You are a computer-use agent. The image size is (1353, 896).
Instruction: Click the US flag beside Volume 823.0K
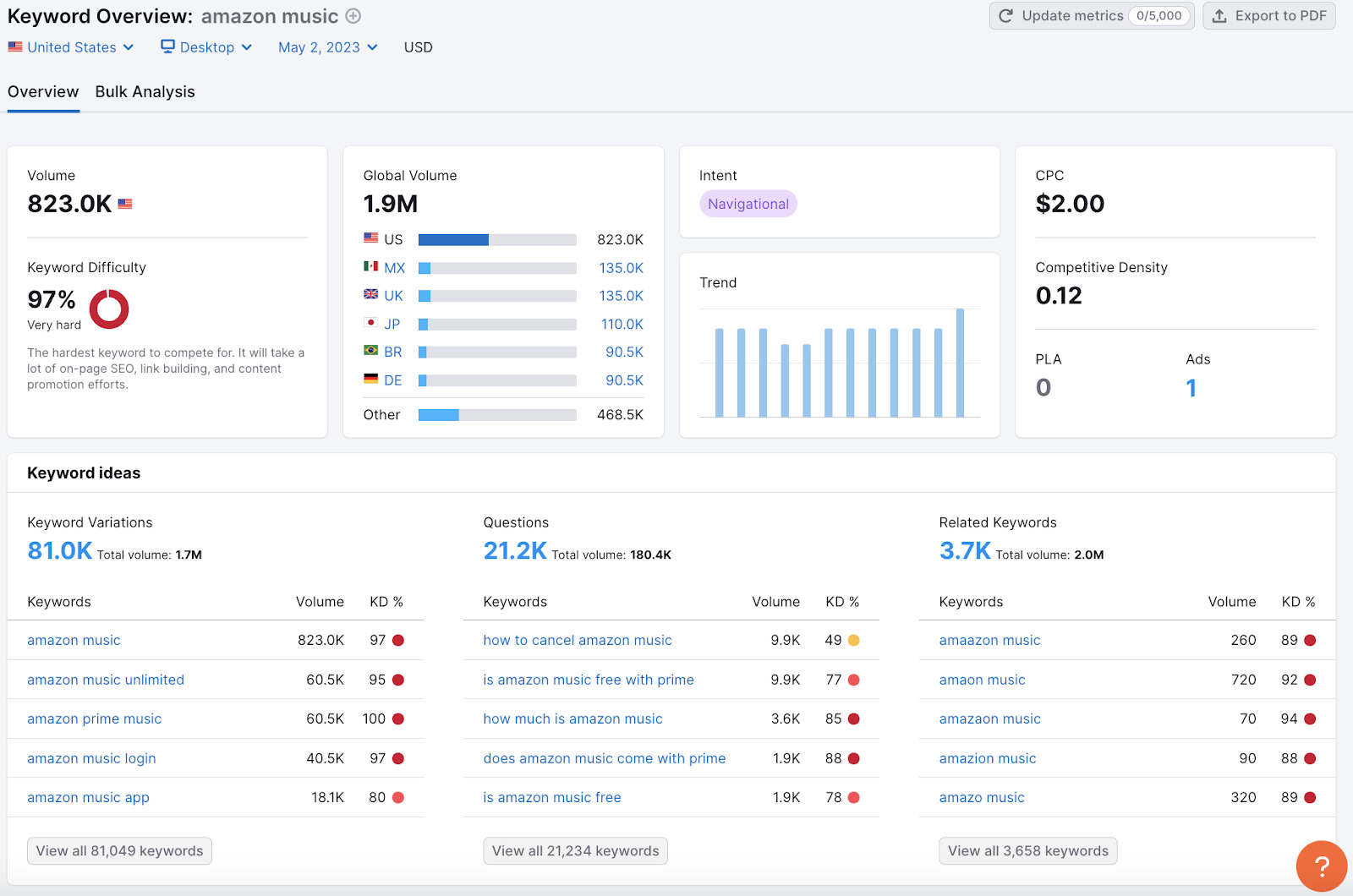click(124, 203)
